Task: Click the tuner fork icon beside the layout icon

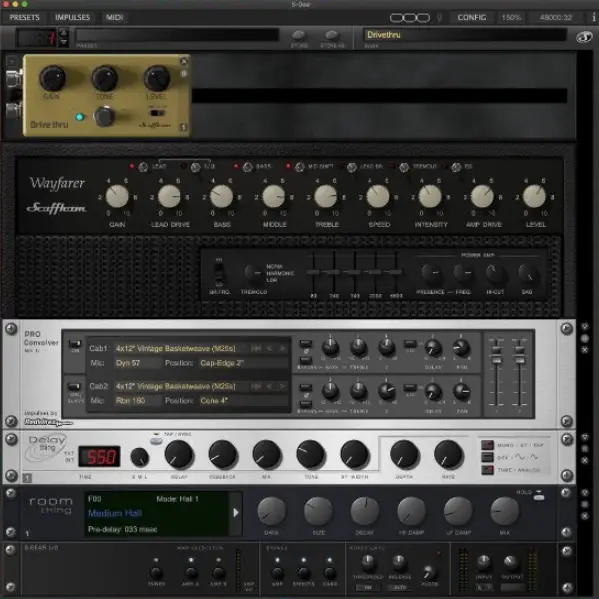Action: click(439, 18)
